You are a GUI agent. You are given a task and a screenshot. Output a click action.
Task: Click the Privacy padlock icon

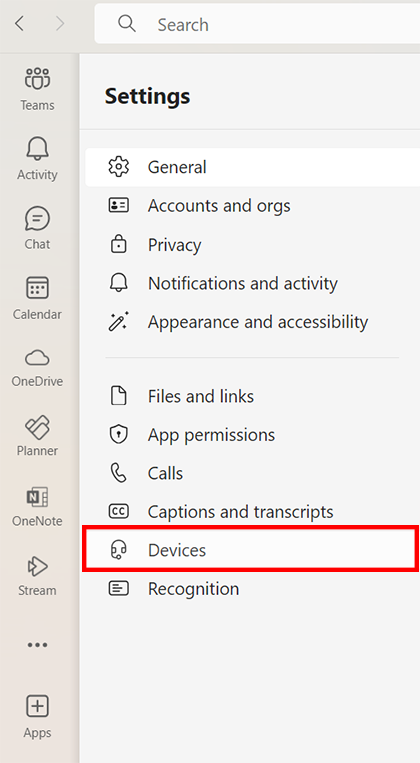118,244
